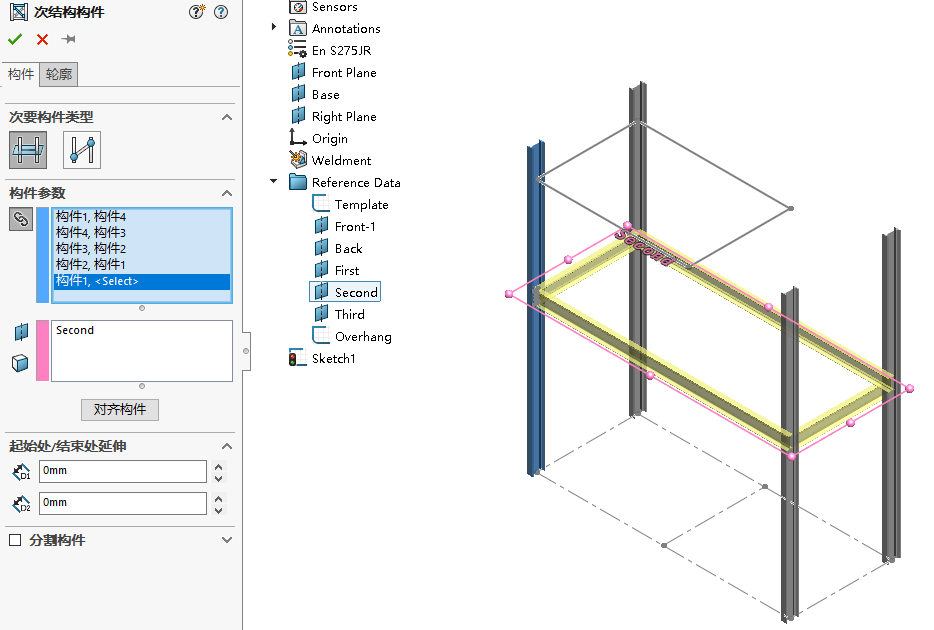Collapse the 起始处/结束处延伸 section
The width and height of the screenshot is (934, 630).
tap(227, 446)
